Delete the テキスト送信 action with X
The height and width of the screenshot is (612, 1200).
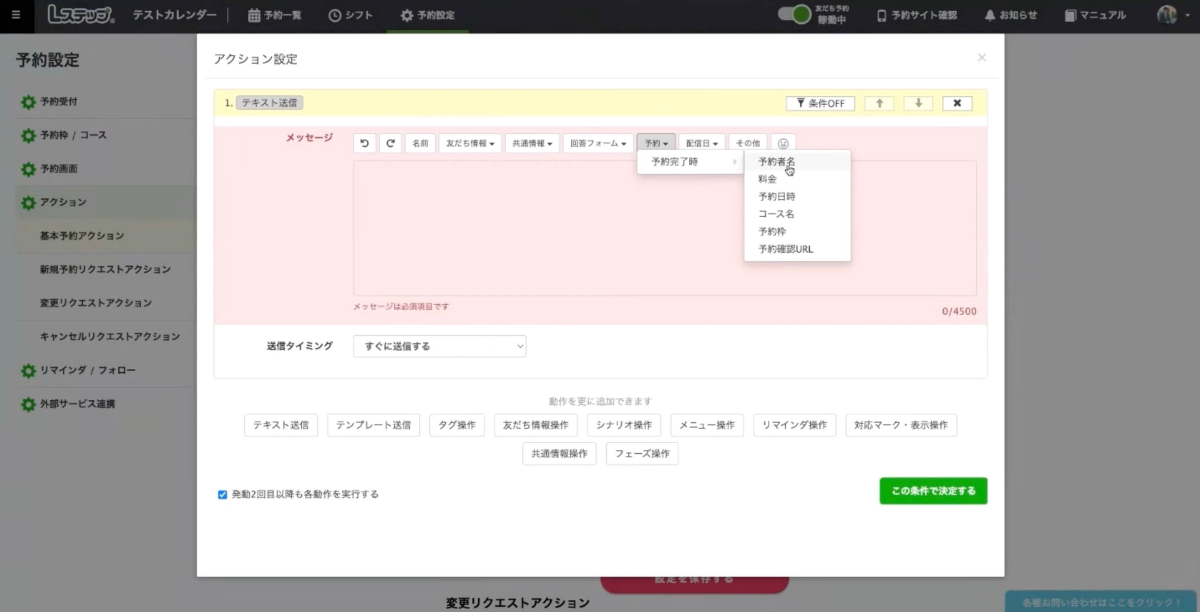click(x=957, y=103)
